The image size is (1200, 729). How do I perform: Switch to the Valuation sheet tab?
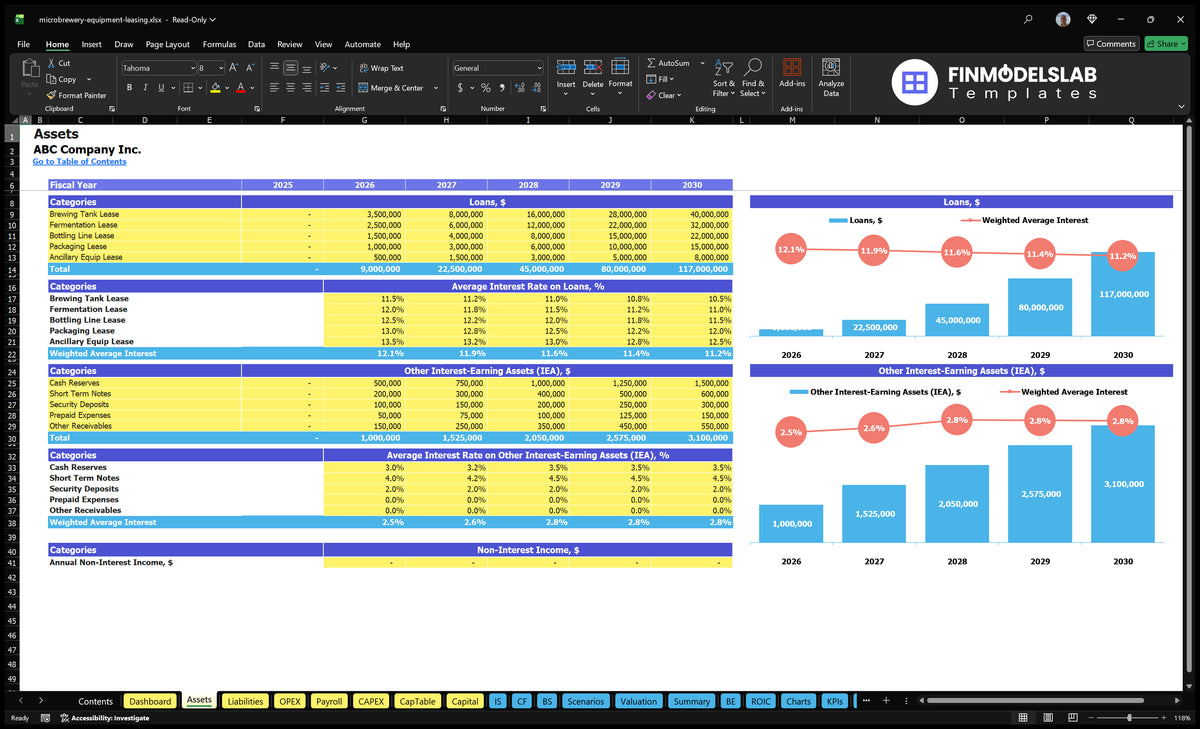coord(638,701)
